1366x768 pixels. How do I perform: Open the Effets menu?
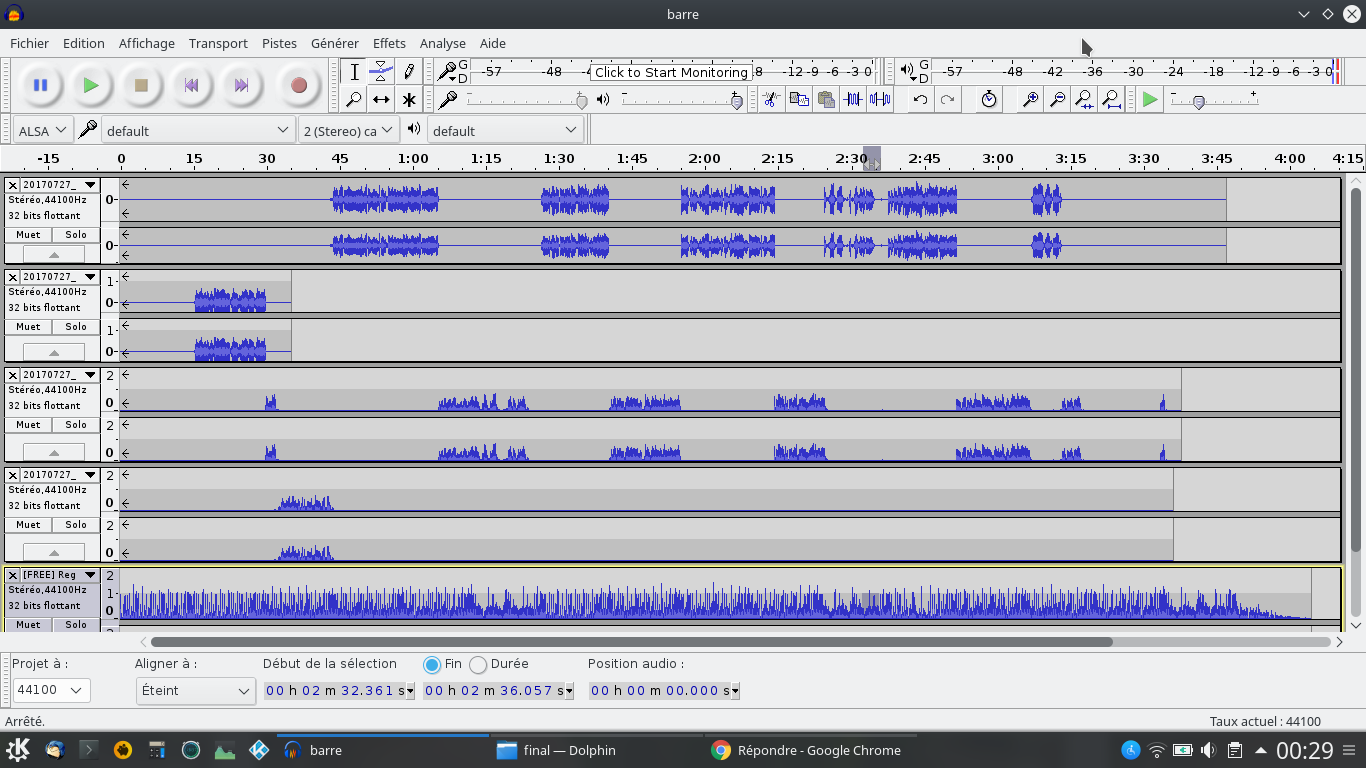click(x=389, y=43)
